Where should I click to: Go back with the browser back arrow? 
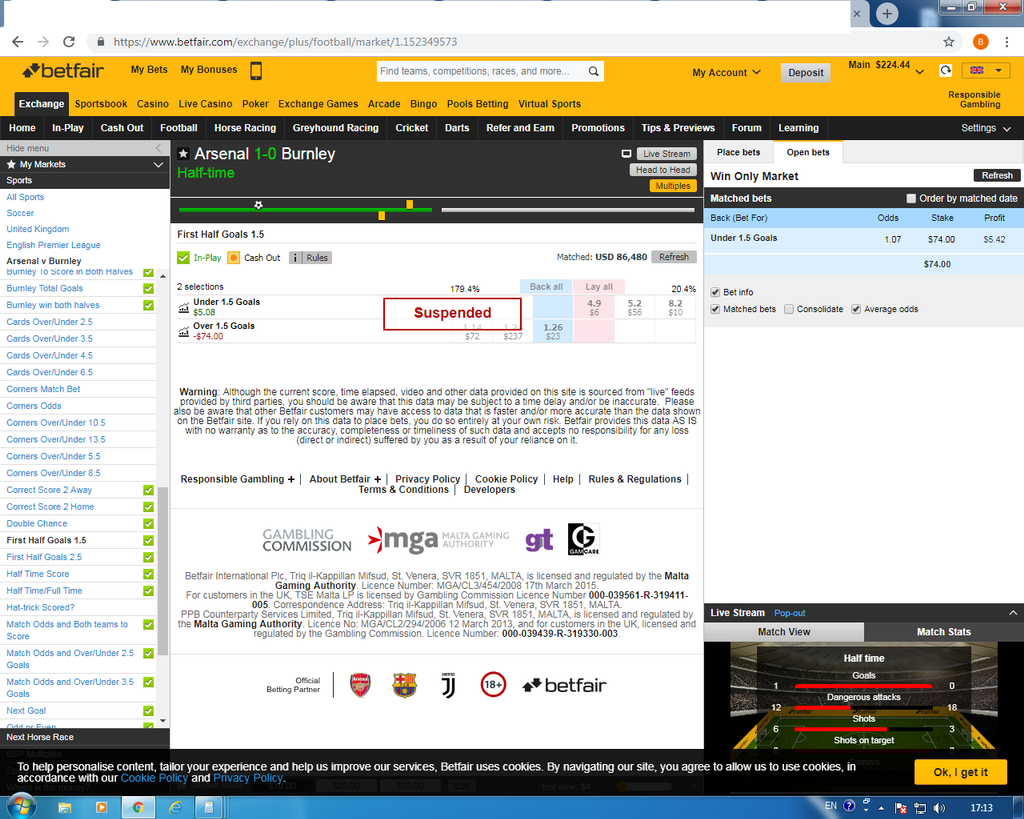[x=18, y=42]
